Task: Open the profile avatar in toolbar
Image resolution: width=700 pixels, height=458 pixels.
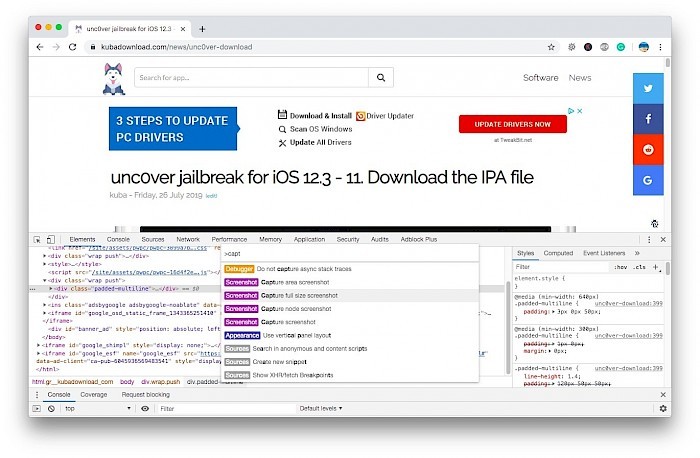Action: coord(644,47)
